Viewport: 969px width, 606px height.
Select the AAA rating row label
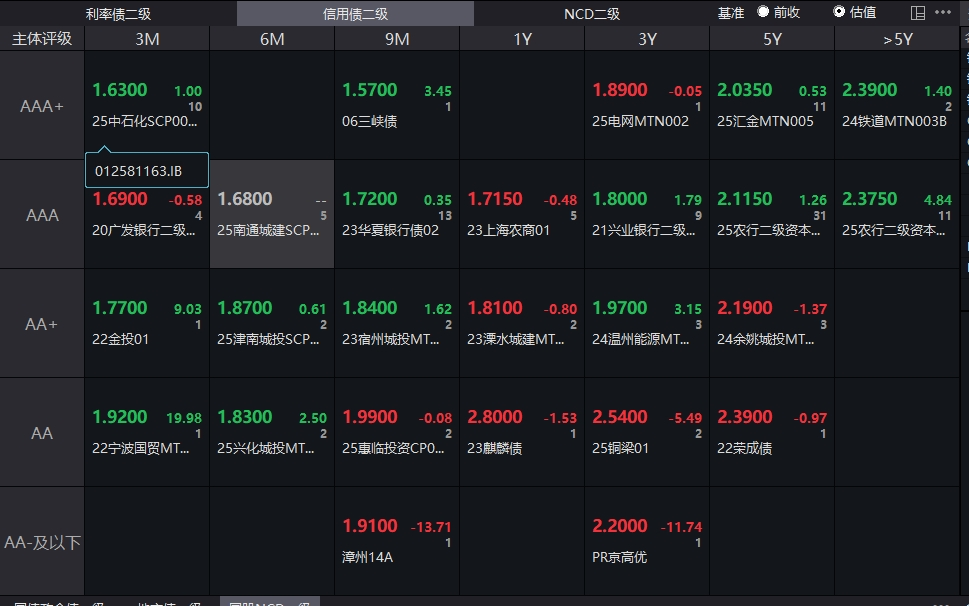pos(42,215)
